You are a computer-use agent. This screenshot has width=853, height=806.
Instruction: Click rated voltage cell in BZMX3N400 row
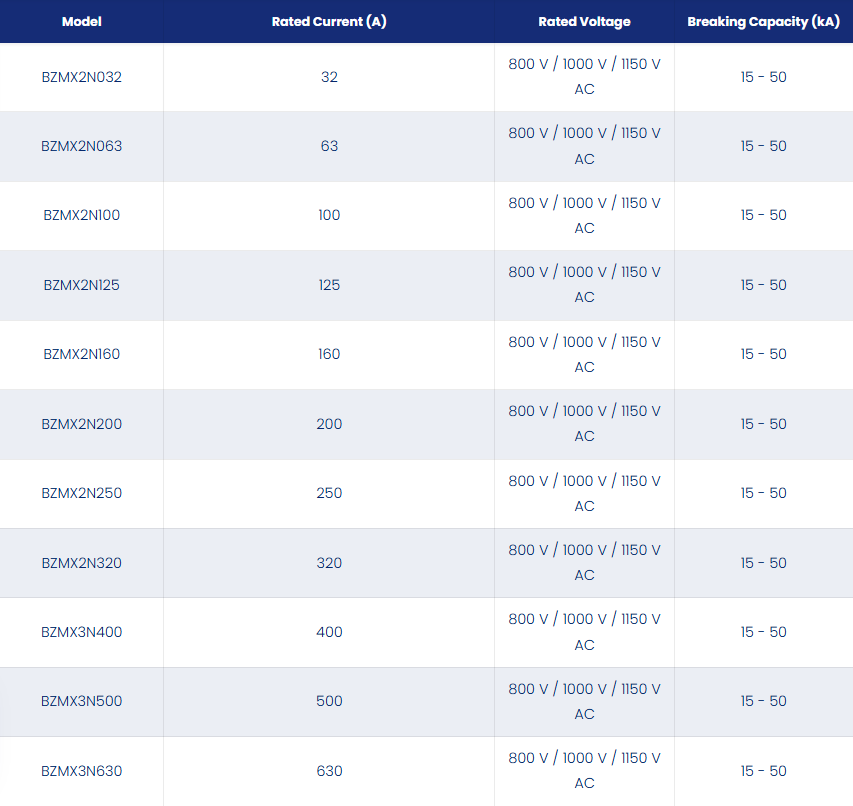click(584, 632)
